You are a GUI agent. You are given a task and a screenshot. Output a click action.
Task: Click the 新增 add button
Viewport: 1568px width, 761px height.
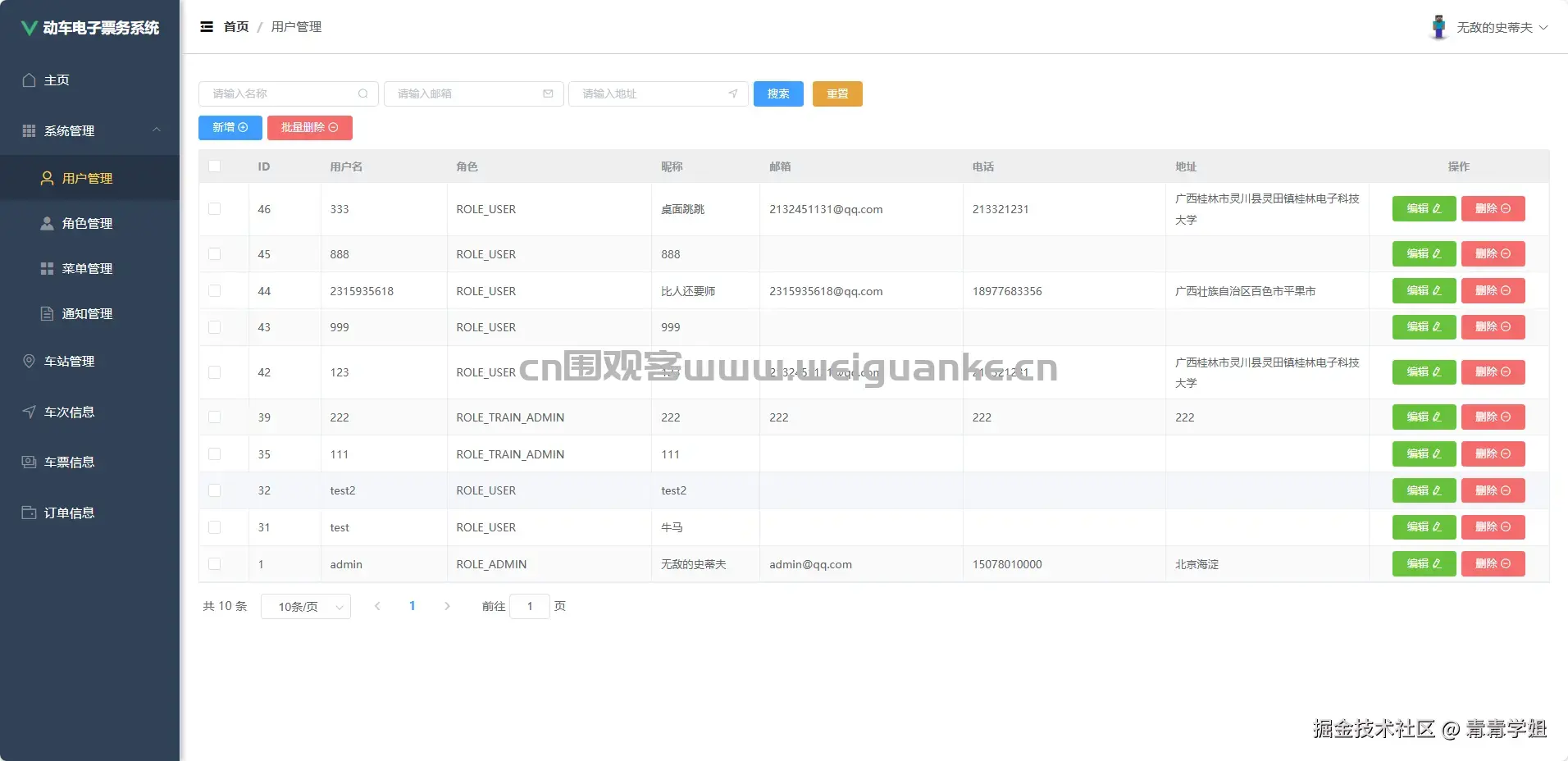click(x=230, y=128)
